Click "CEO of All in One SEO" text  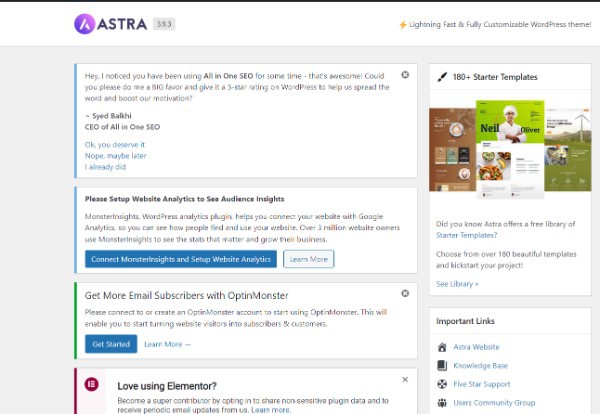point(122,127)
